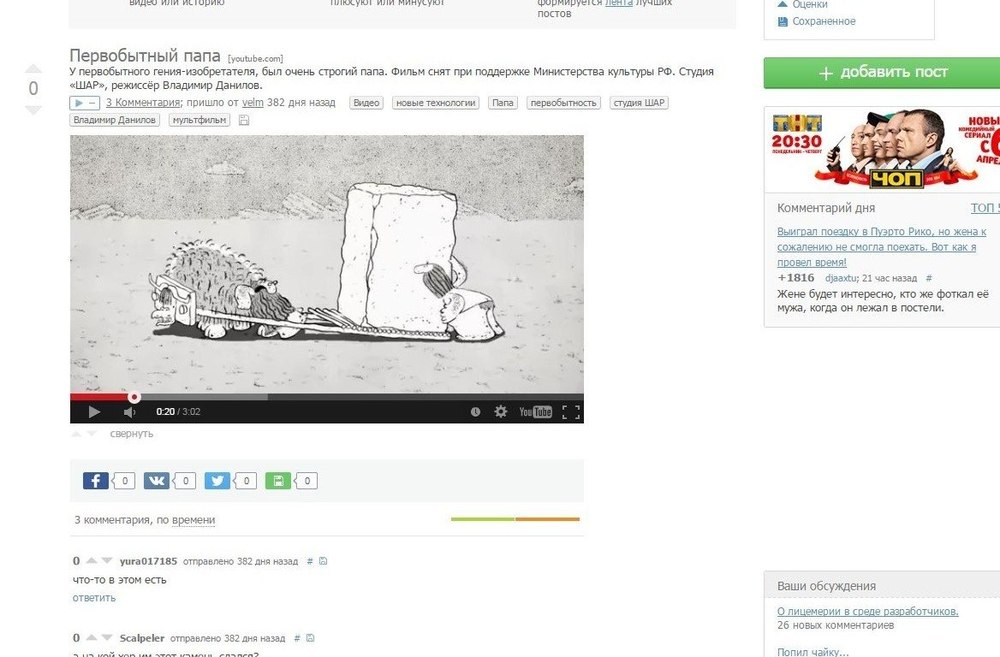Viewport: 1000px width, 657px height.
Task: Click the green and orange comment rating bar
Action: click(x=515, y=519)
